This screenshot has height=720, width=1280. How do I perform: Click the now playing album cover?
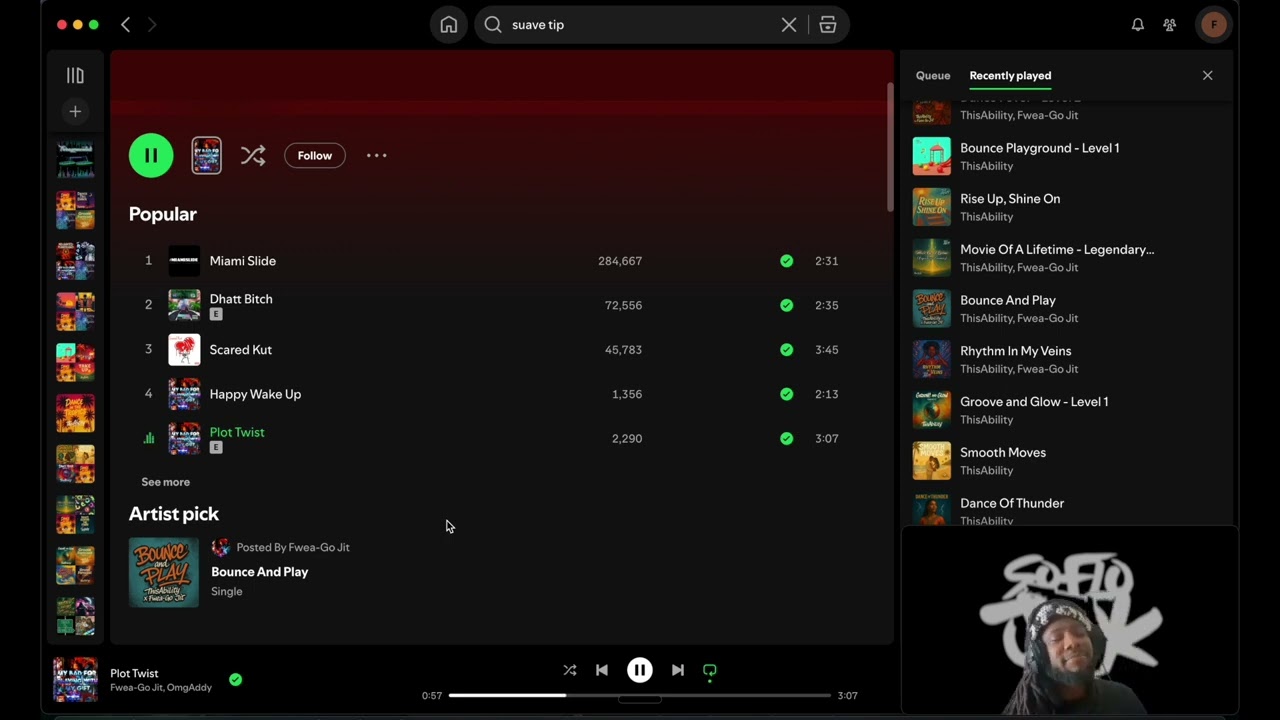75,680
